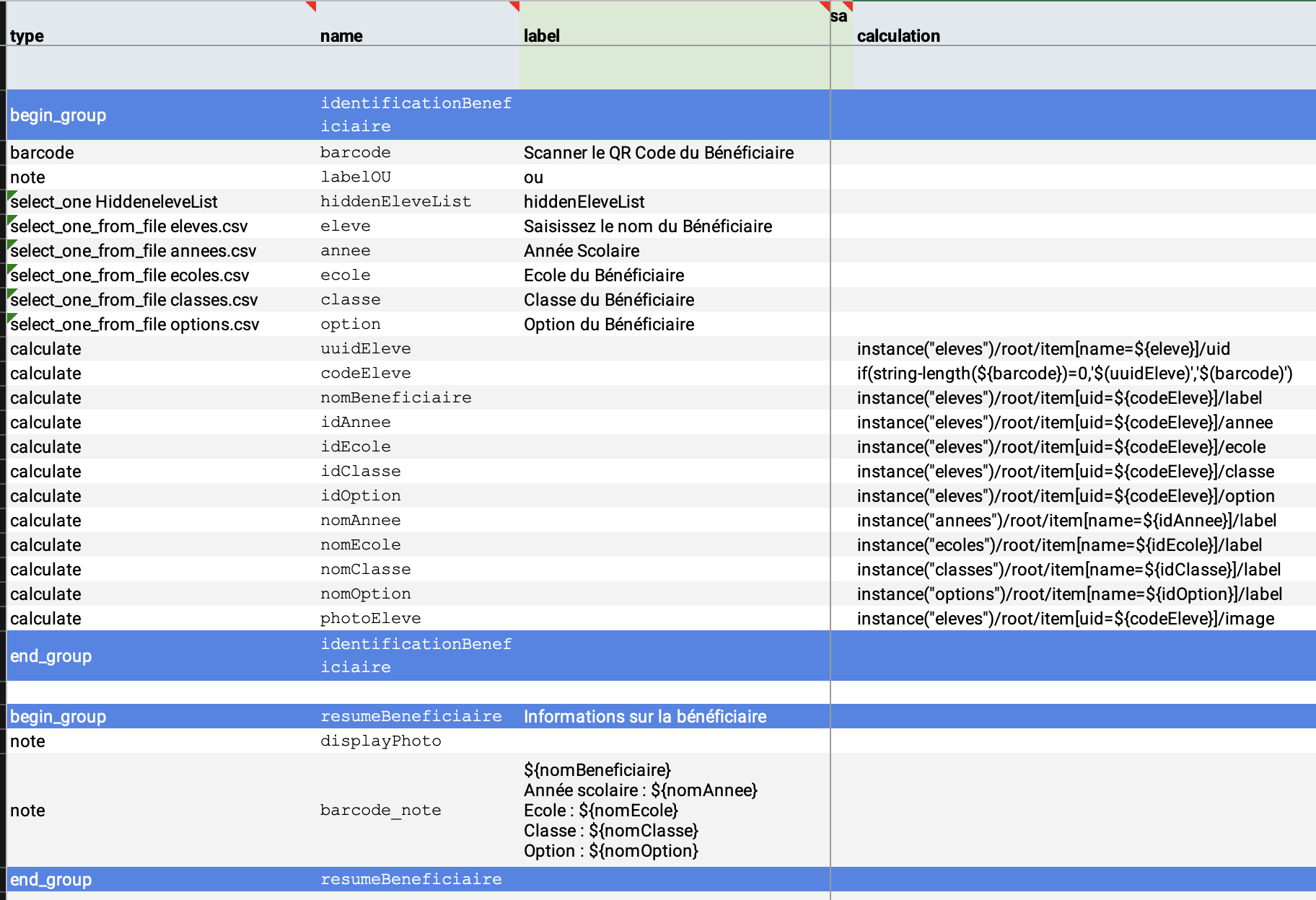Click the 'sa' truncated column header

[x=841, y=24]
